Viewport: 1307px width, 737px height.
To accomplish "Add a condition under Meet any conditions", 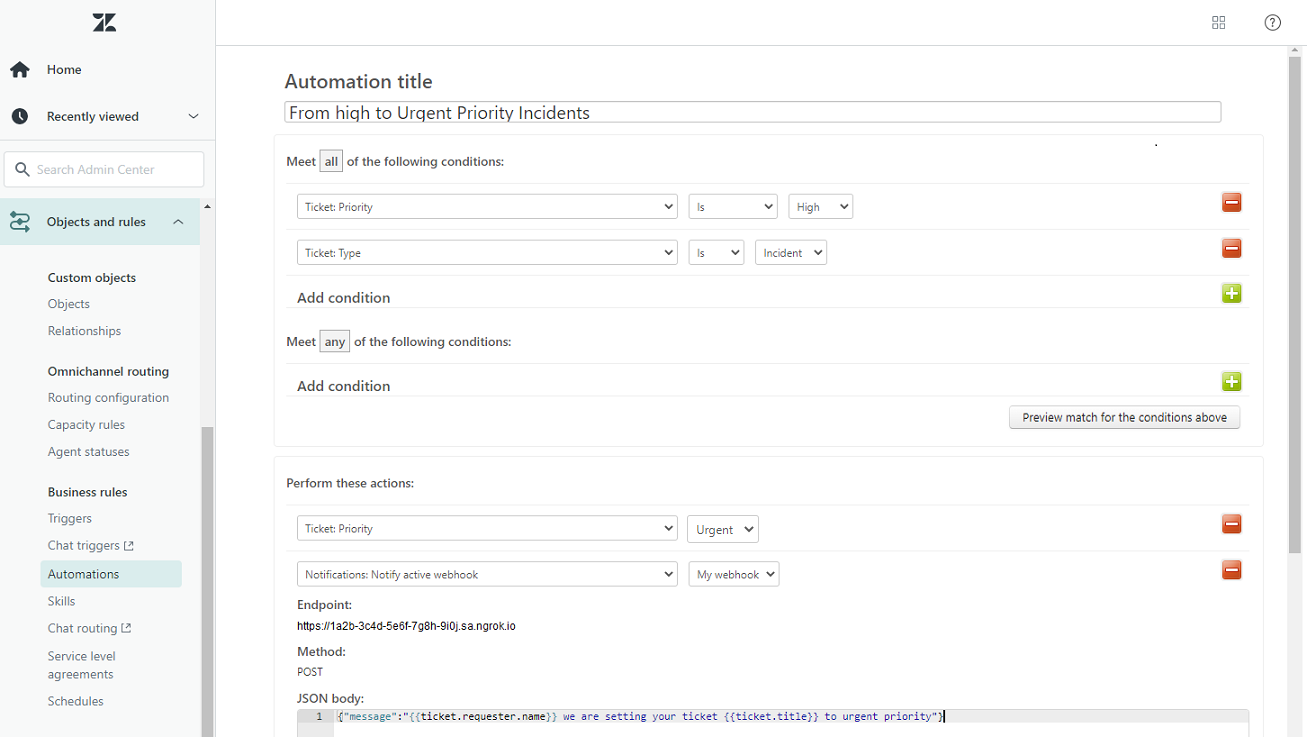I will tap(1231, 381).
